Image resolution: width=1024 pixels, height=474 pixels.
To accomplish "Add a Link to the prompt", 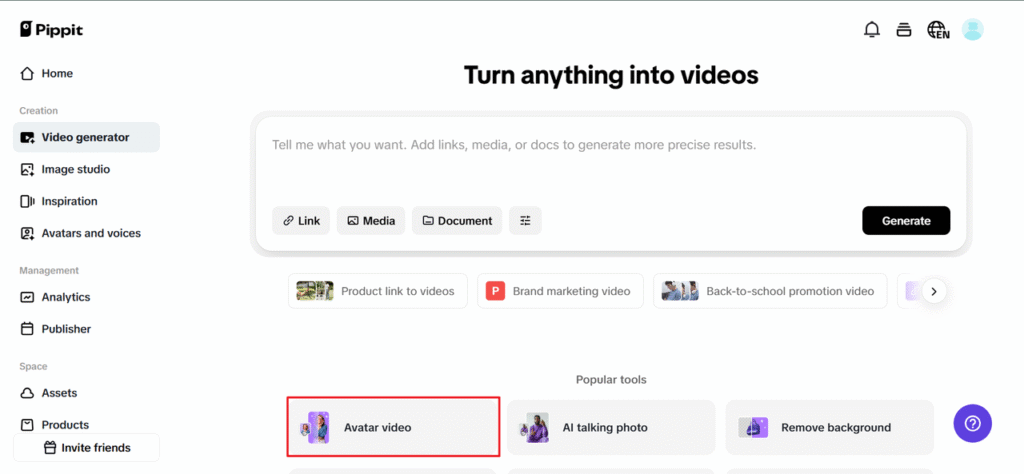I will pyautogui.click(x=301, y=221).
